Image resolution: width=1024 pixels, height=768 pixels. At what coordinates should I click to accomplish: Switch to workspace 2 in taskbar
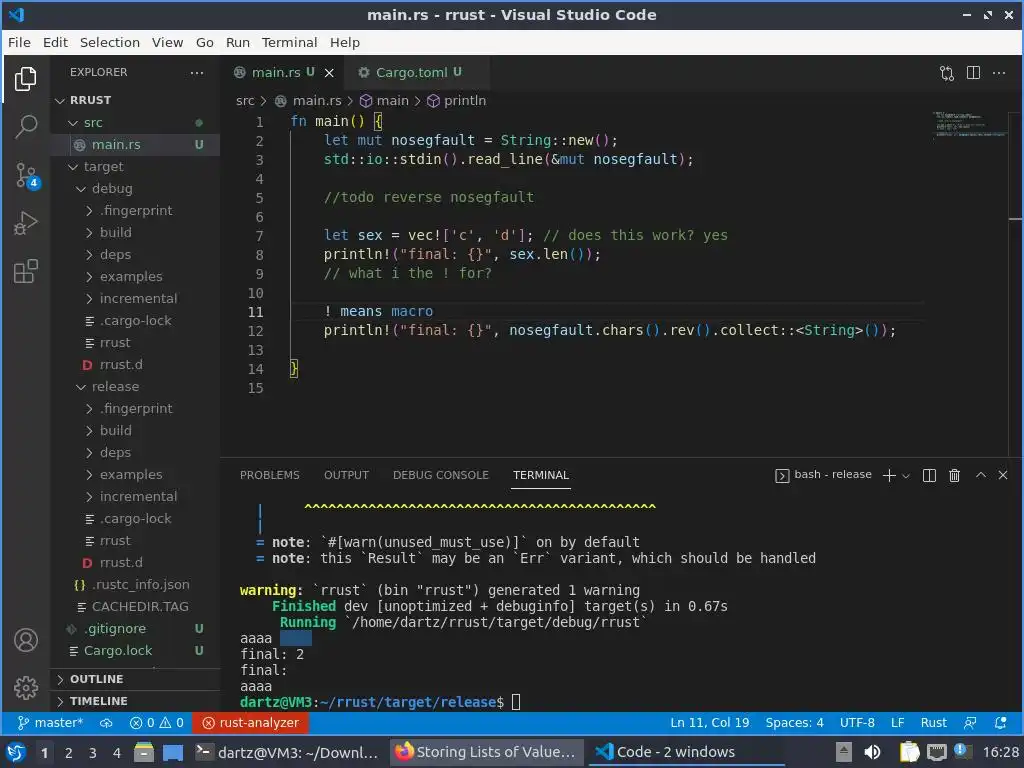coord(69,752)
